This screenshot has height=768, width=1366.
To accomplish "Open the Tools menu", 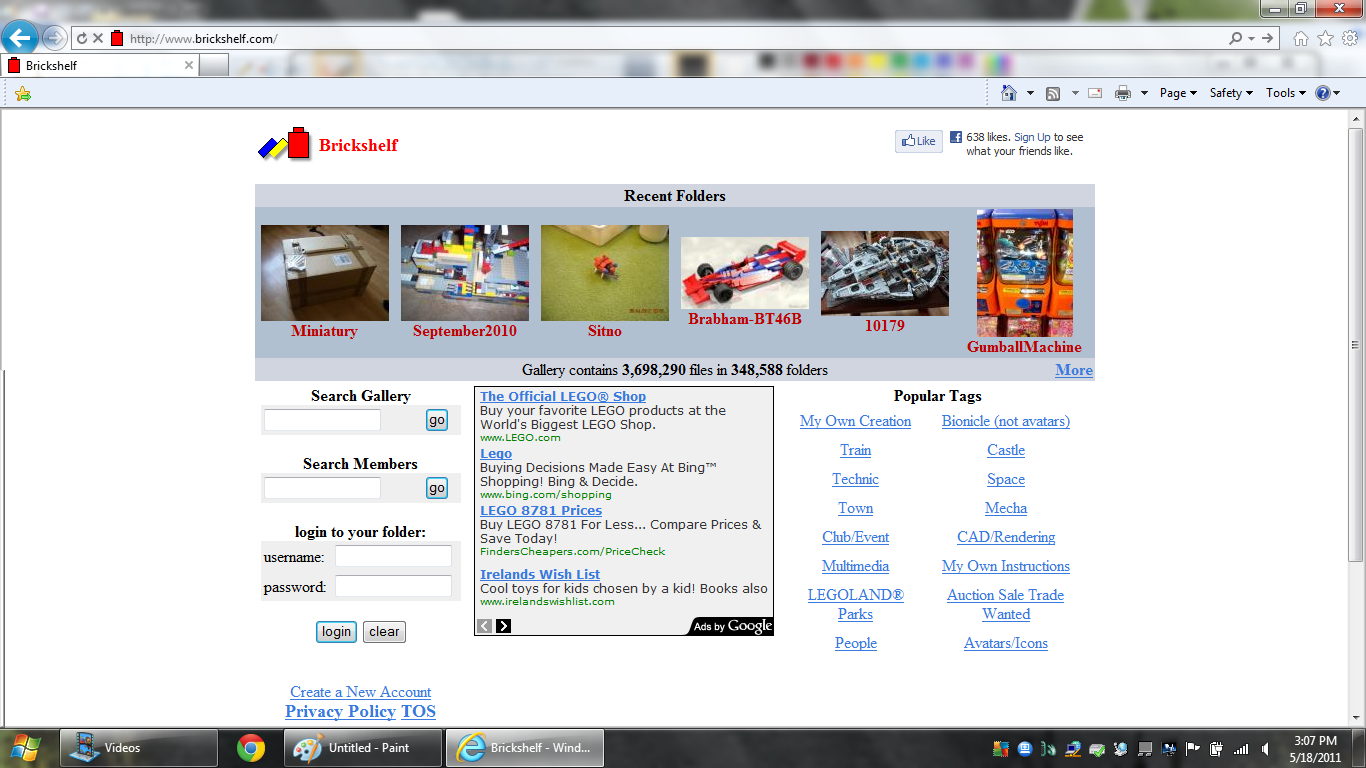I will tap(1286, 93).
